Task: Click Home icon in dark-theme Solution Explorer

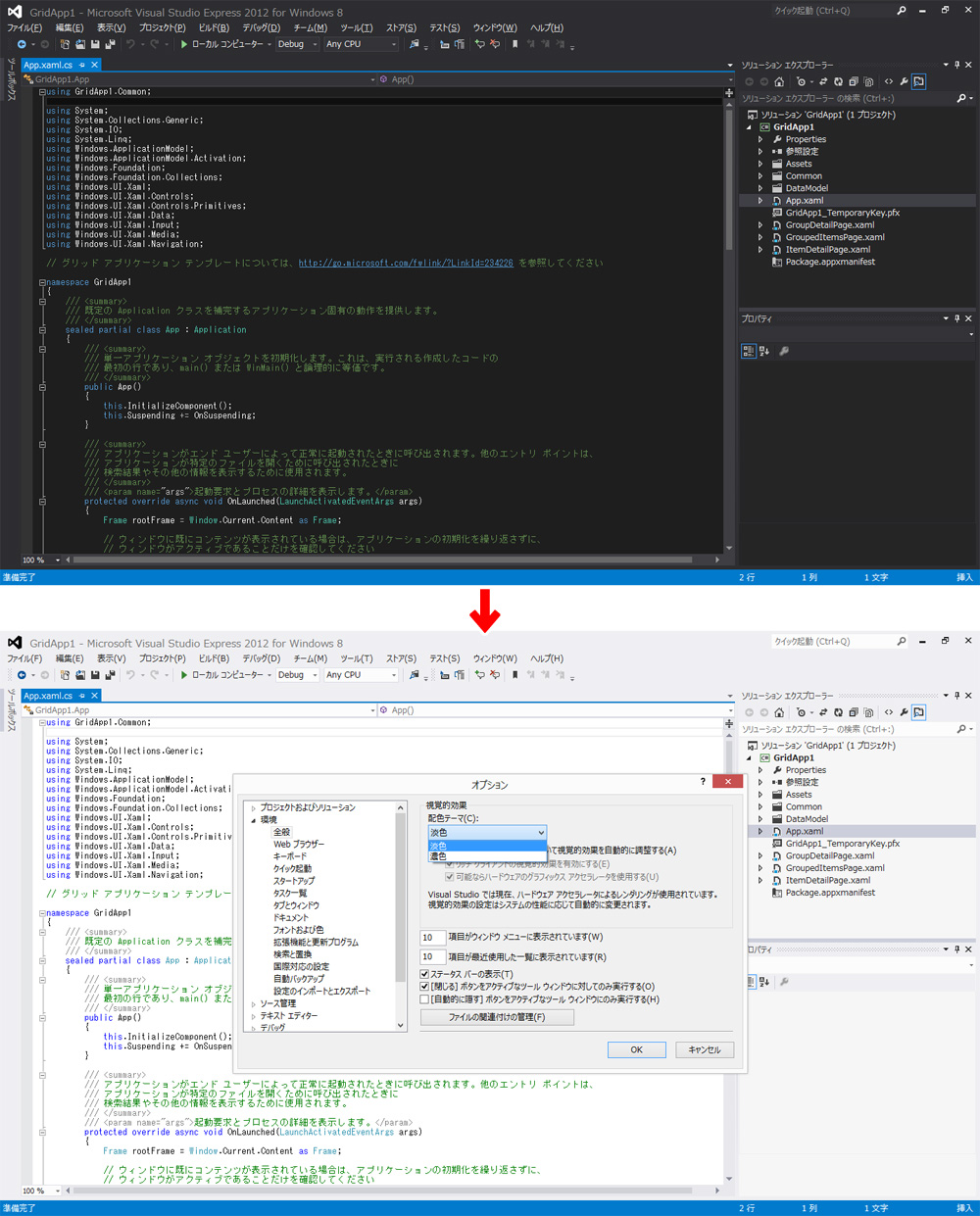Action: coord(779,82)
